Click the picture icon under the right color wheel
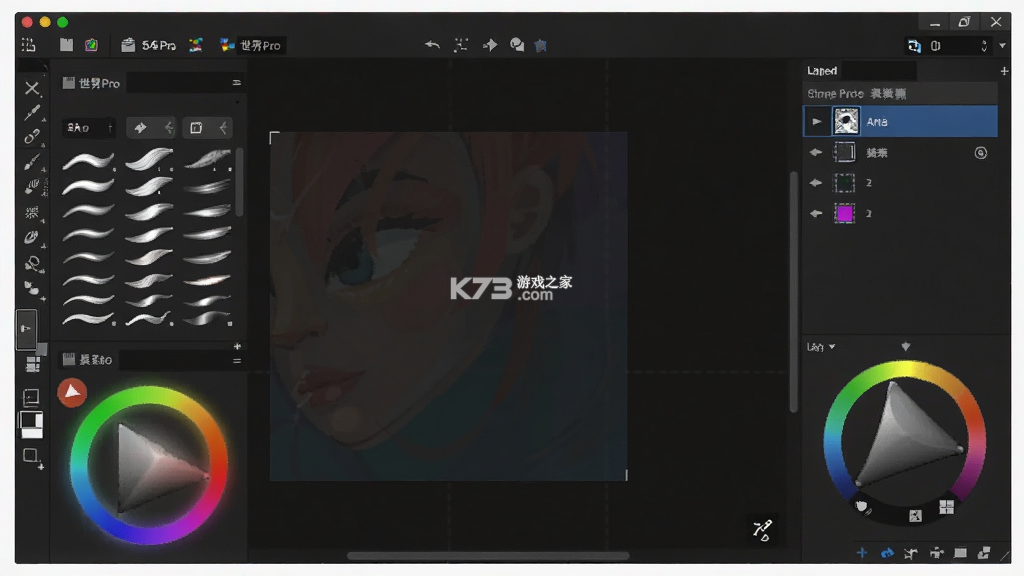 [916, 516]
